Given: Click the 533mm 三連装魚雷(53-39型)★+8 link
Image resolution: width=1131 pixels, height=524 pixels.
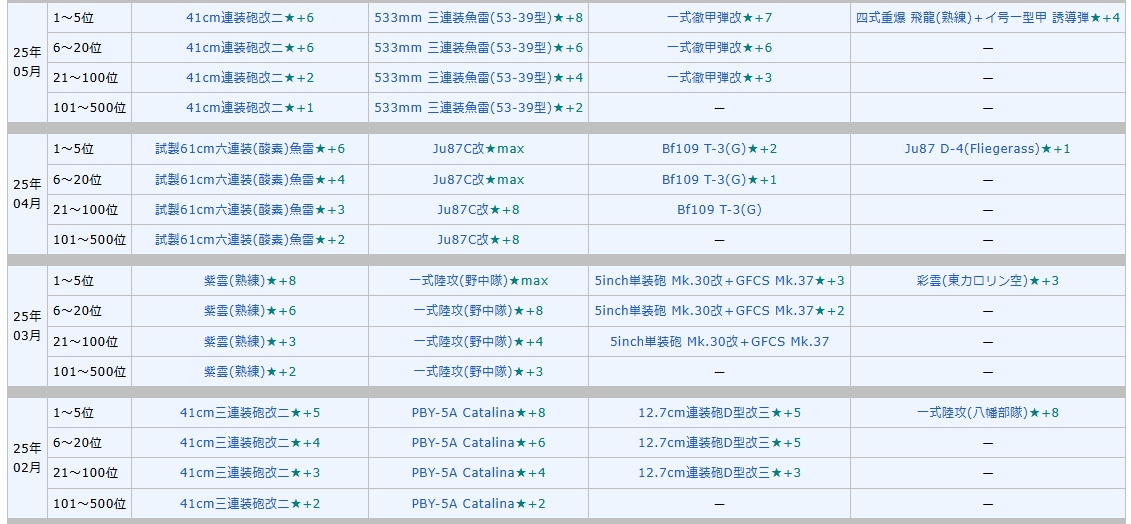Looking at the screenshot, I should (x=478, y=18).
